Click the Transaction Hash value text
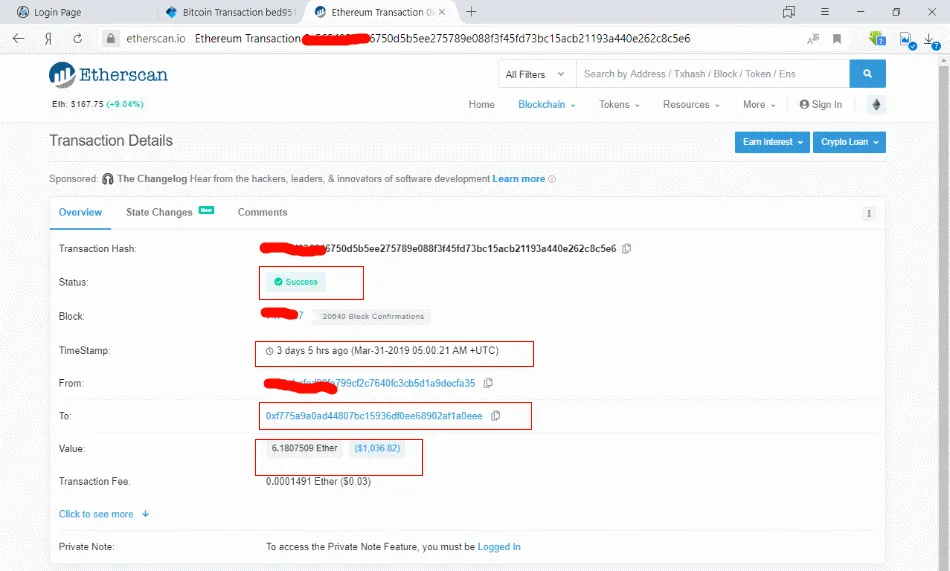This screenshot has height=571, width=950. 439,249
